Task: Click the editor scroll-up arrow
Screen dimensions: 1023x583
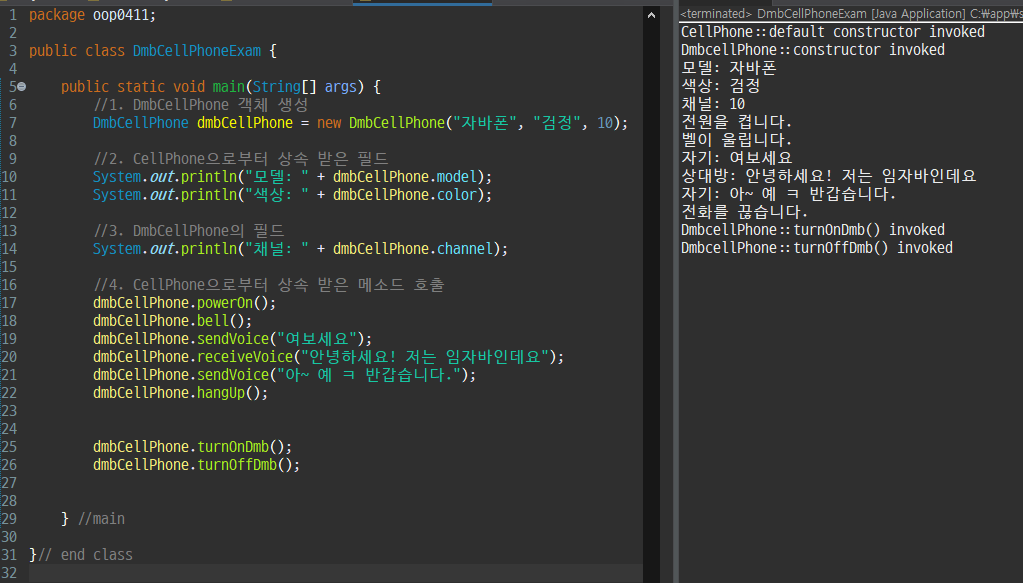Action: pos(651,15)
